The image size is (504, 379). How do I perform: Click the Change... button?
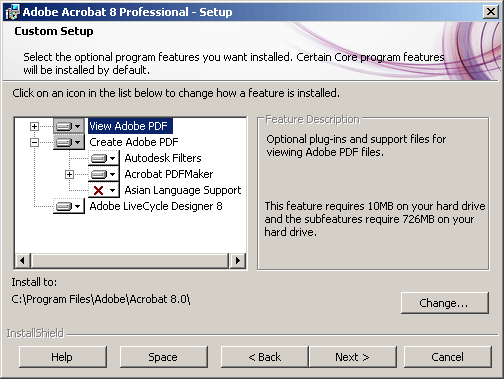click(444, 303)
